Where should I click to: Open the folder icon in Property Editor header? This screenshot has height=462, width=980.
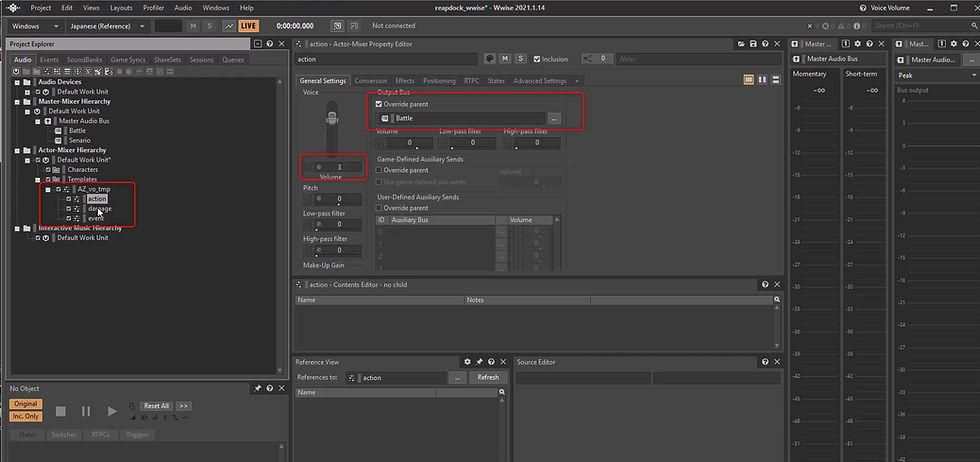tap(741, 44)
